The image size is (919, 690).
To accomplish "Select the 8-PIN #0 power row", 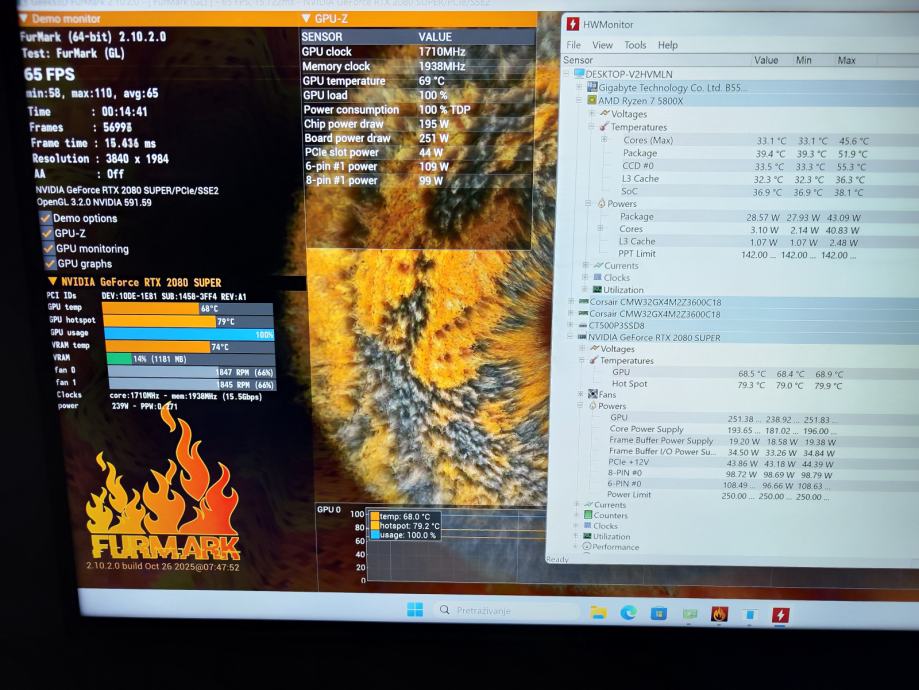I will [x=721, y=474].
